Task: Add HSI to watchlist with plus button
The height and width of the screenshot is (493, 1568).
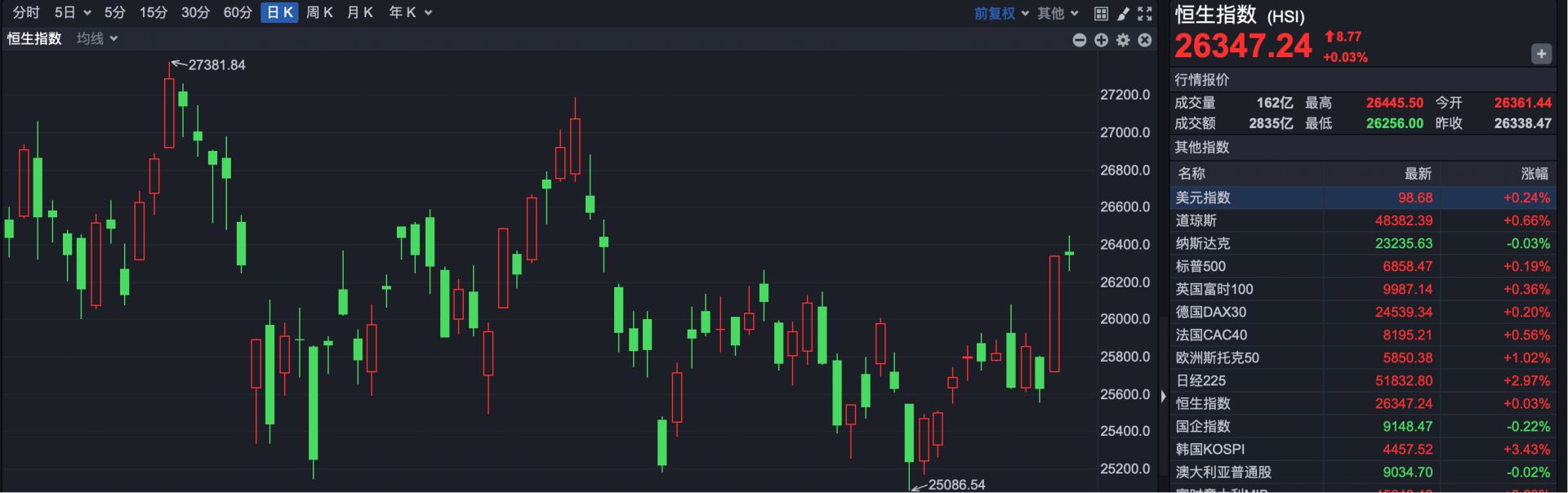Action: coord(1540,54)
